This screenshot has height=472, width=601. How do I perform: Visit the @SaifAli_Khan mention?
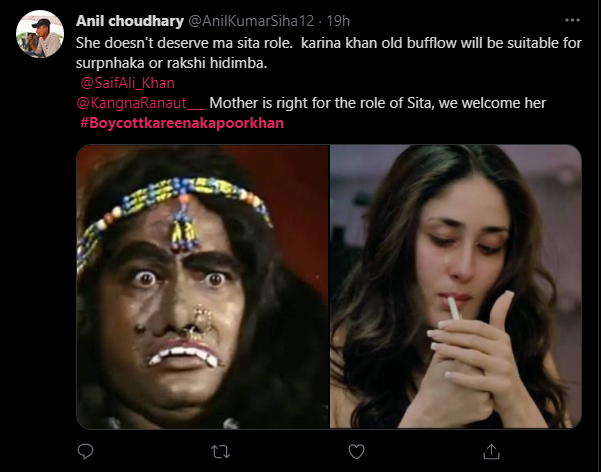coord(125,83)
